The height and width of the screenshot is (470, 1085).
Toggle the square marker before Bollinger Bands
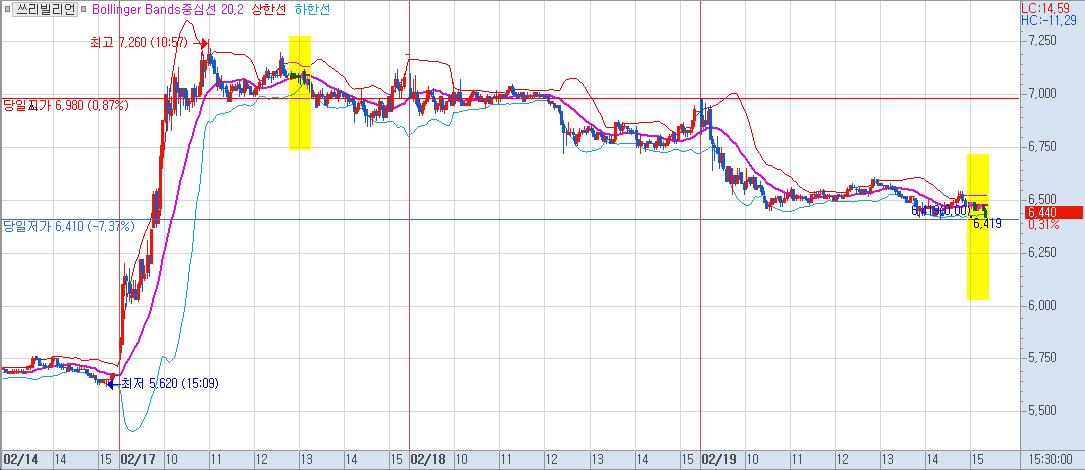(x=86, y=9)
